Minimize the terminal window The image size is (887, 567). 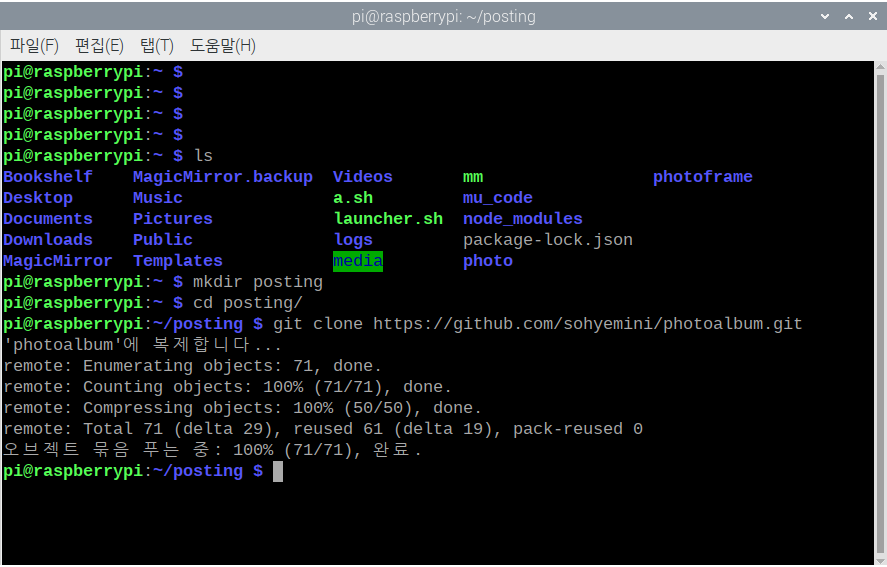point(825,16)
